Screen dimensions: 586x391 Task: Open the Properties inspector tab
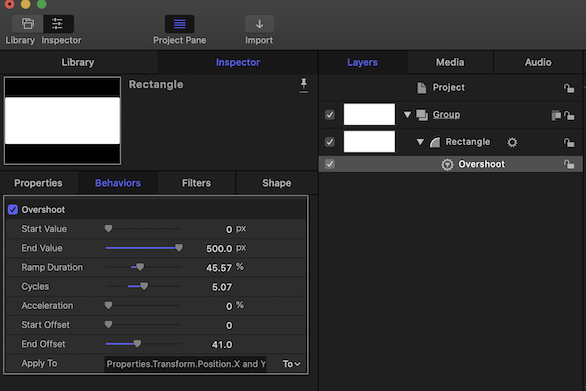[38, 183]
